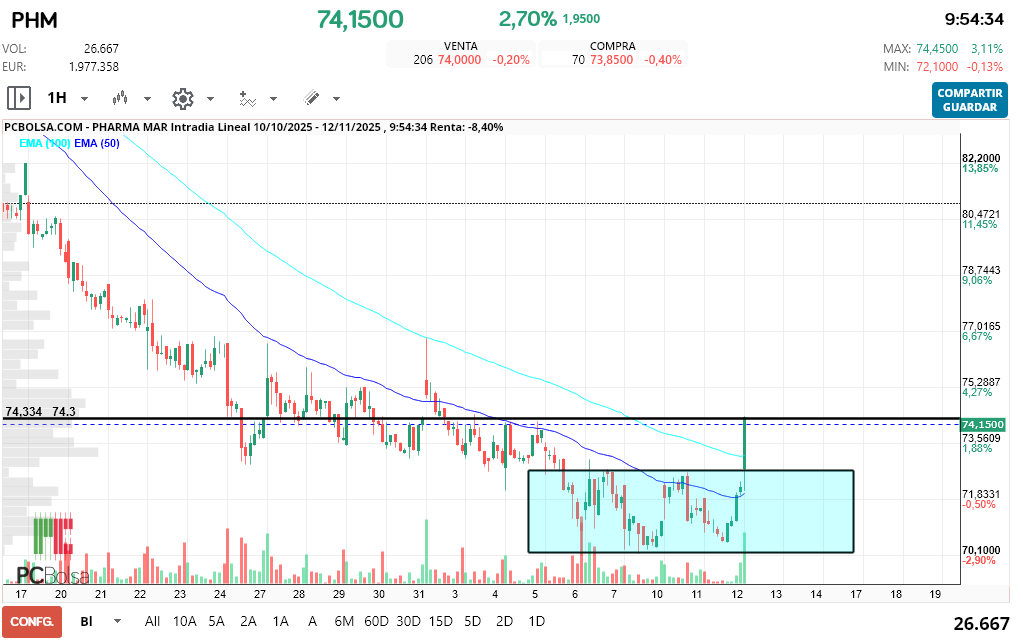Click the EMA (100) legend label
Screen dimensions: 1023x643
tap(44, 143)
